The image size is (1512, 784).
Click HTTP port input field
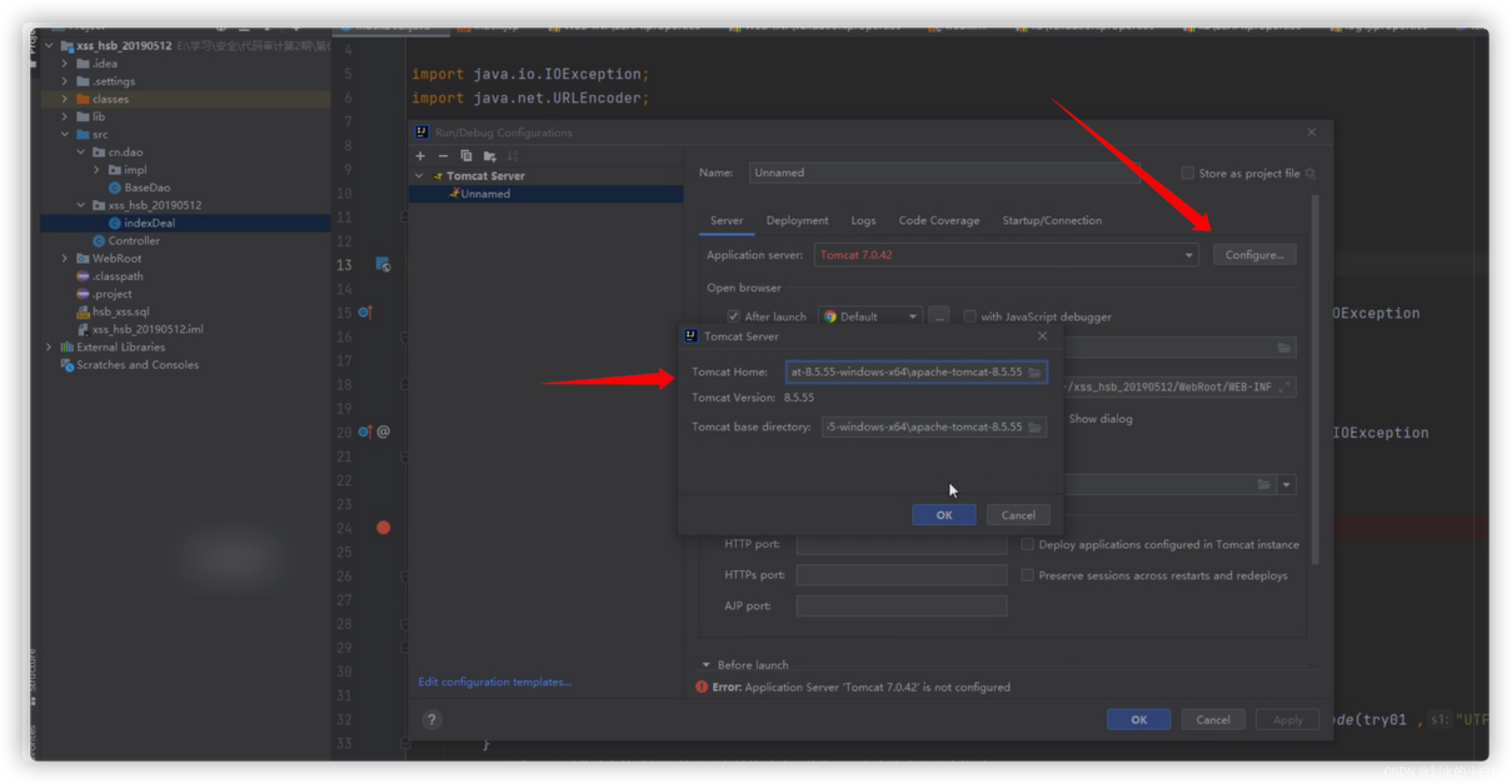click(x=901, y=544)
